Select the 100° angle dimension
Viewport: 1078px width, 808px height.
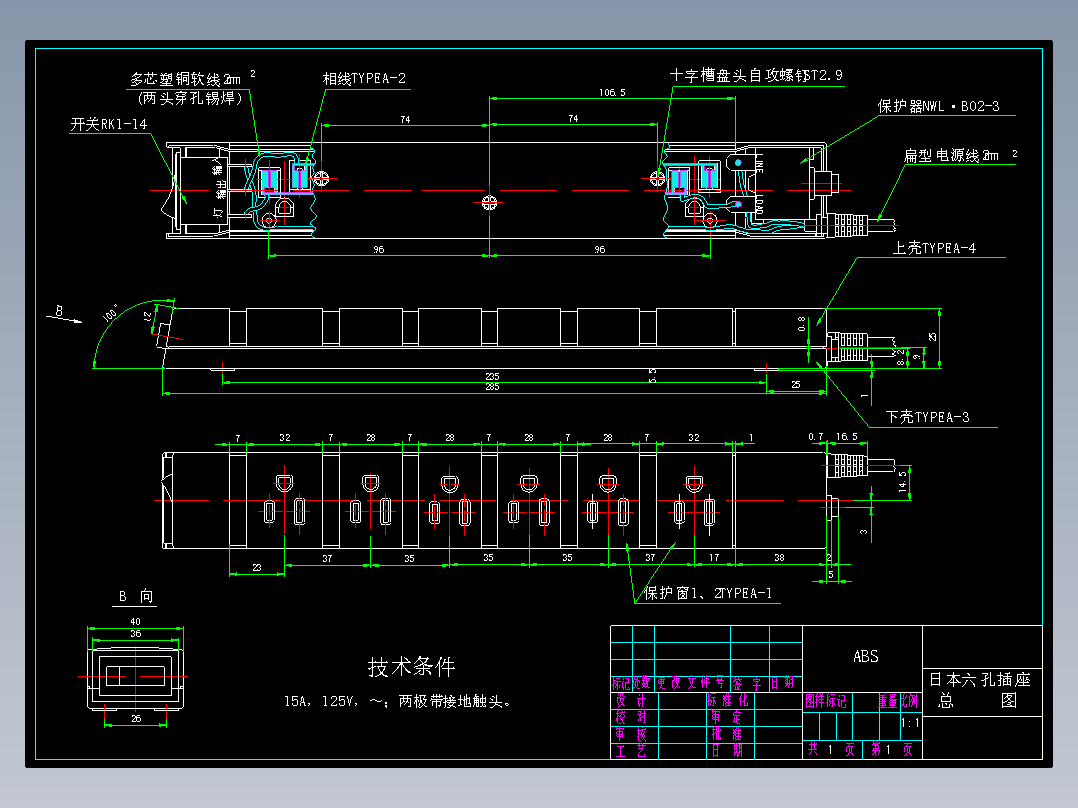point(110,313)
